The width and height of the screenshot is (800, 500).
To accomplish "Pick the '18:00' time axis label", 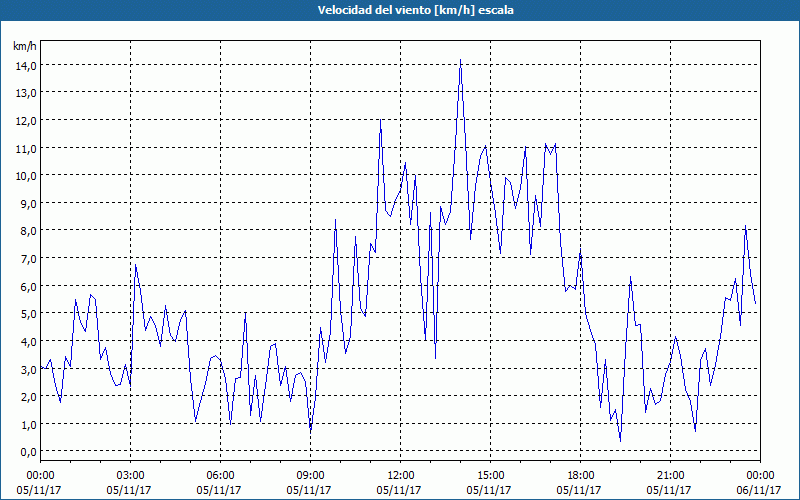I will click(x=580, y=476).
